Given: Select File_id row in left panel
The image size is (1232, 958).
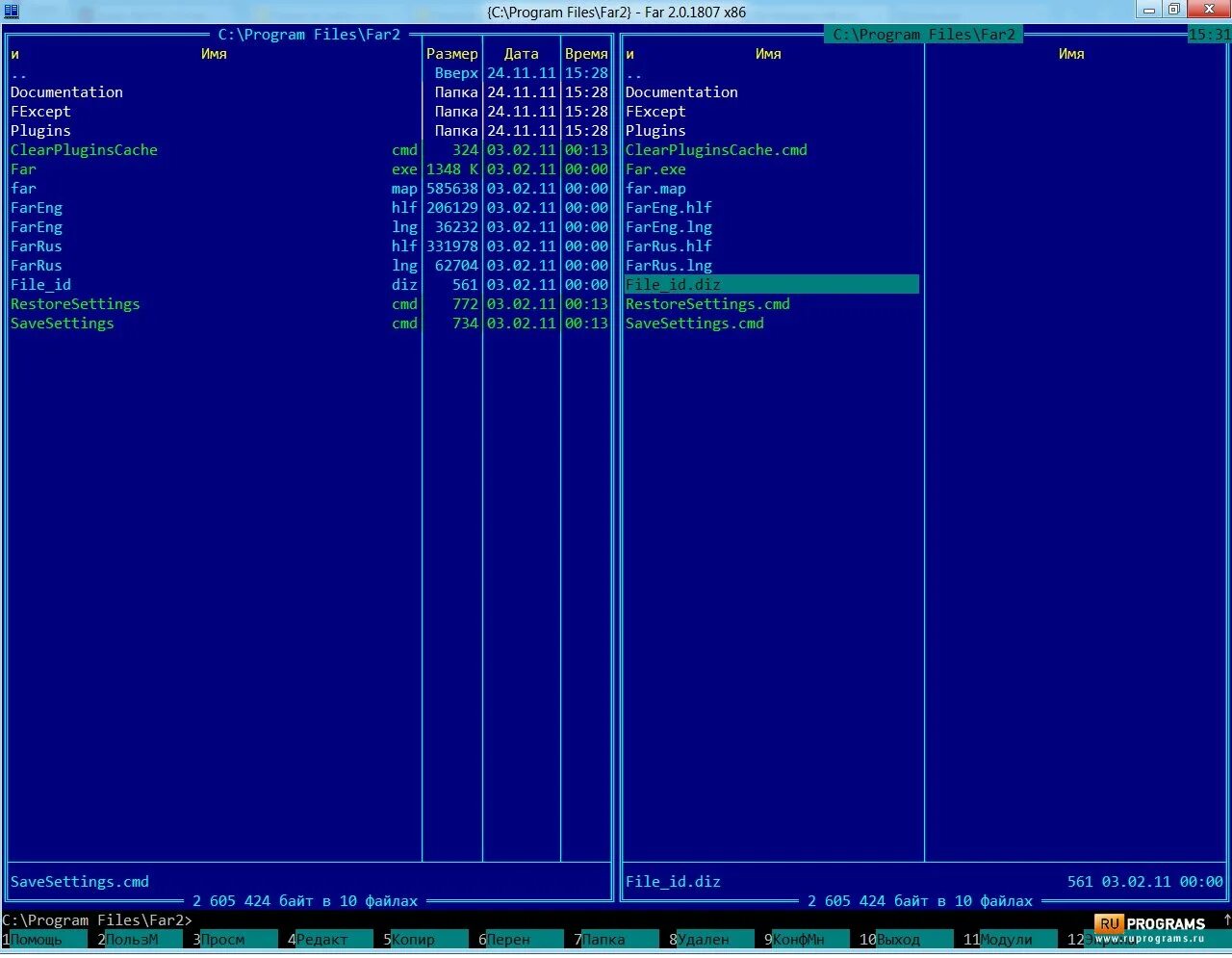Looking at the screenshot, I should pos(308,285).
